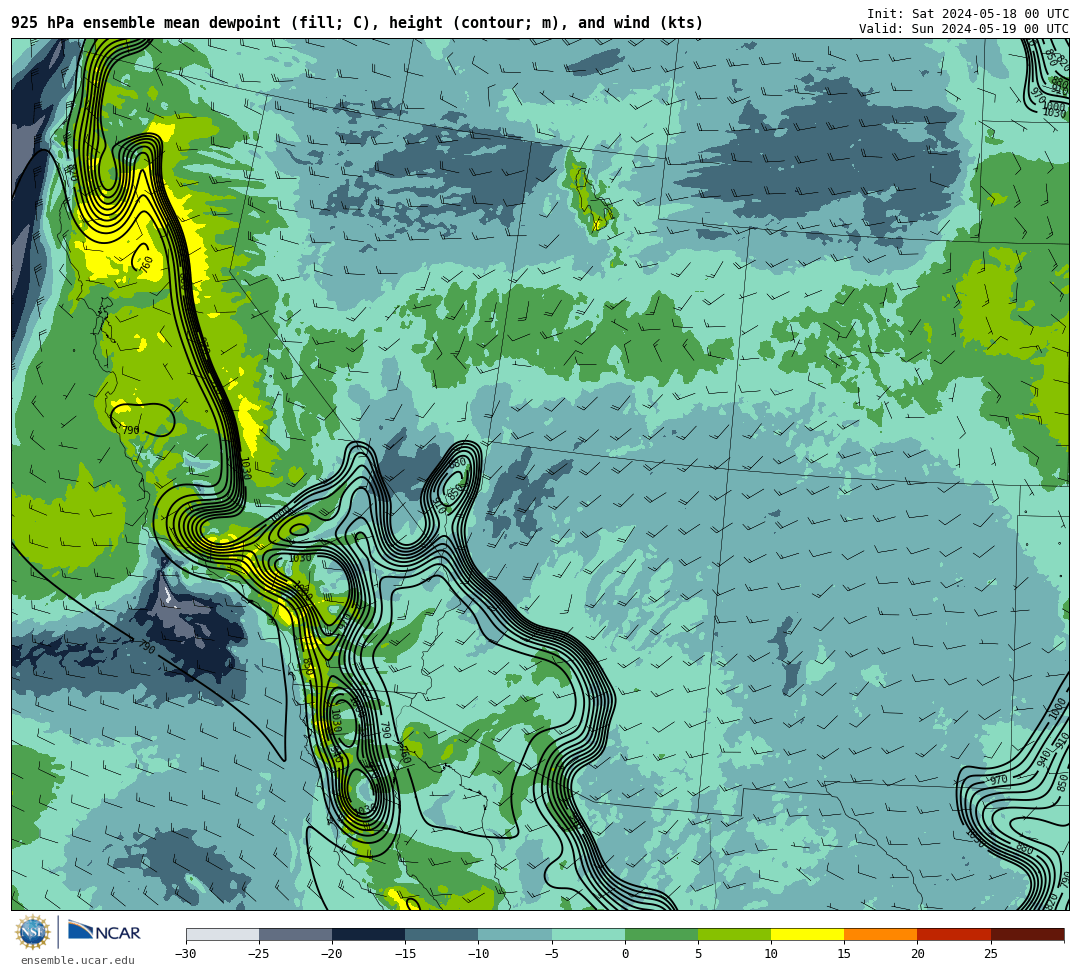This screenshot has height=973, width=1080.
Task: Click the 'Valid: Sun 2024-05-19 00 UTC' text
Action: (x=964, y=28)
